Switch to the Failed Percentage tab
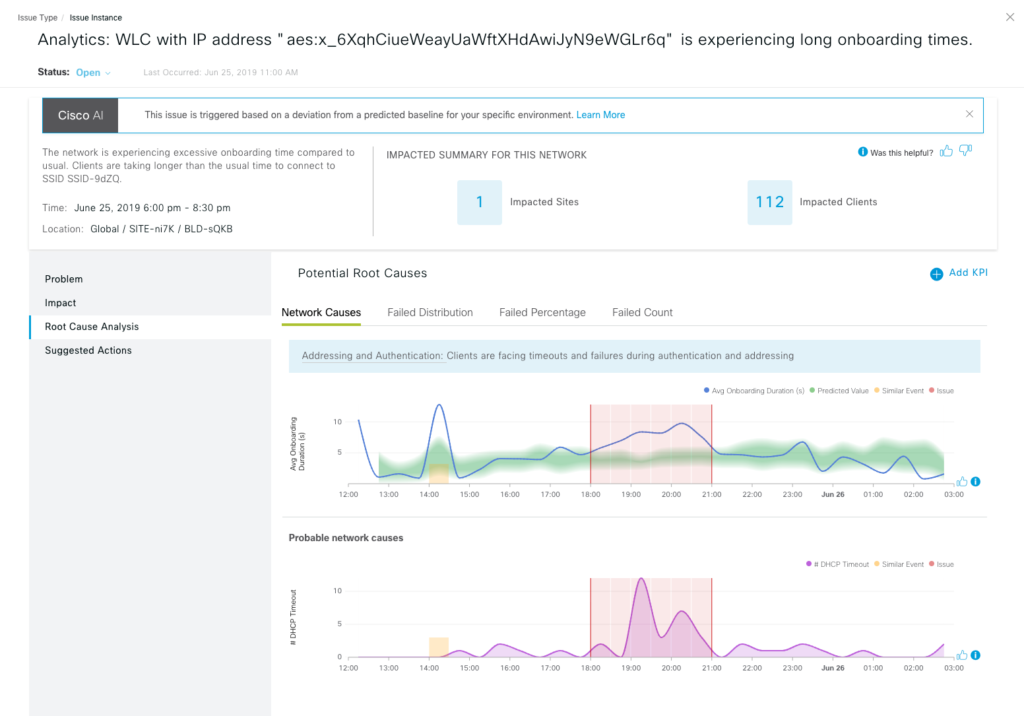 click(542, 312)
